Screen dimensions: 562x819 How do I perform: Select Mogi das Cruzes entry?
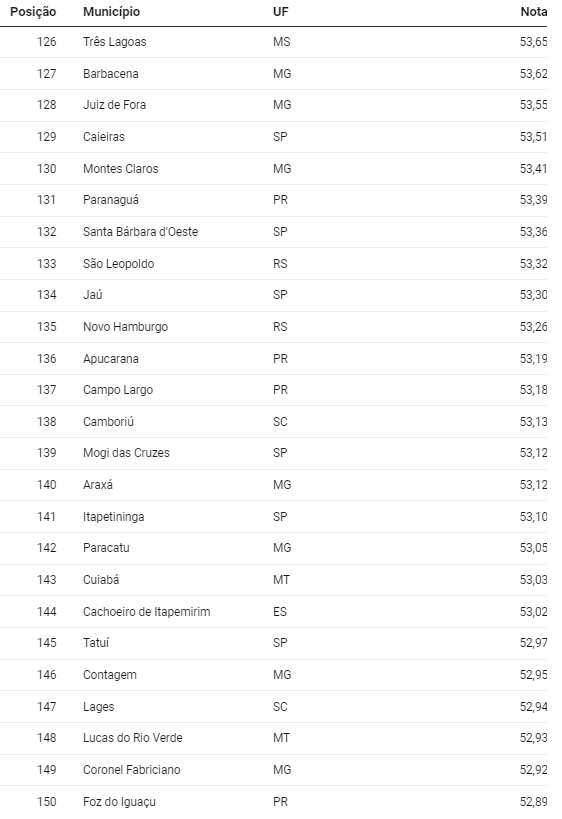[126, 453]
